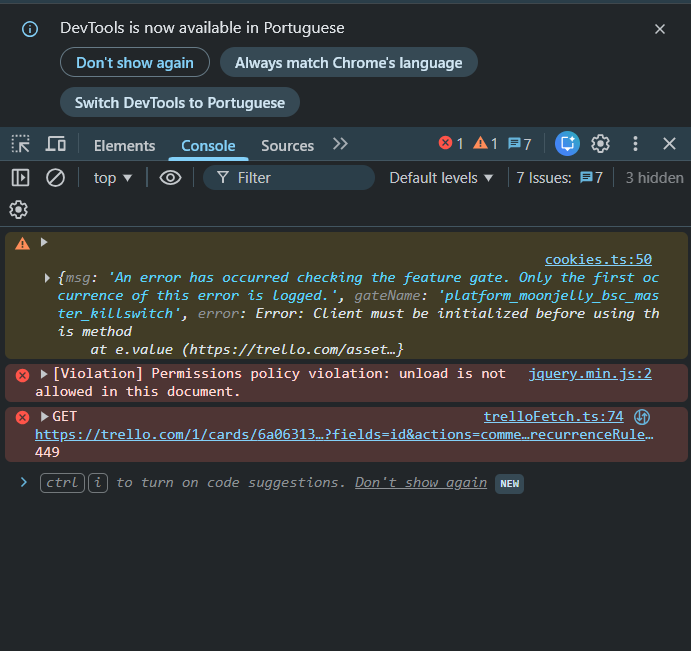Open the AI assistance panel icon
The height and width of the screenshot is (651, 691).
[x=567, y=144]
